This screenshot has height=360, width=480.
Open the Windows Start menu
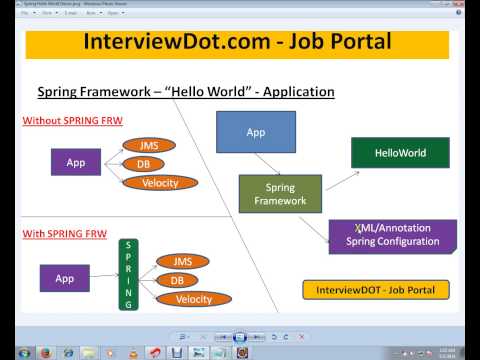click(24, 353)
